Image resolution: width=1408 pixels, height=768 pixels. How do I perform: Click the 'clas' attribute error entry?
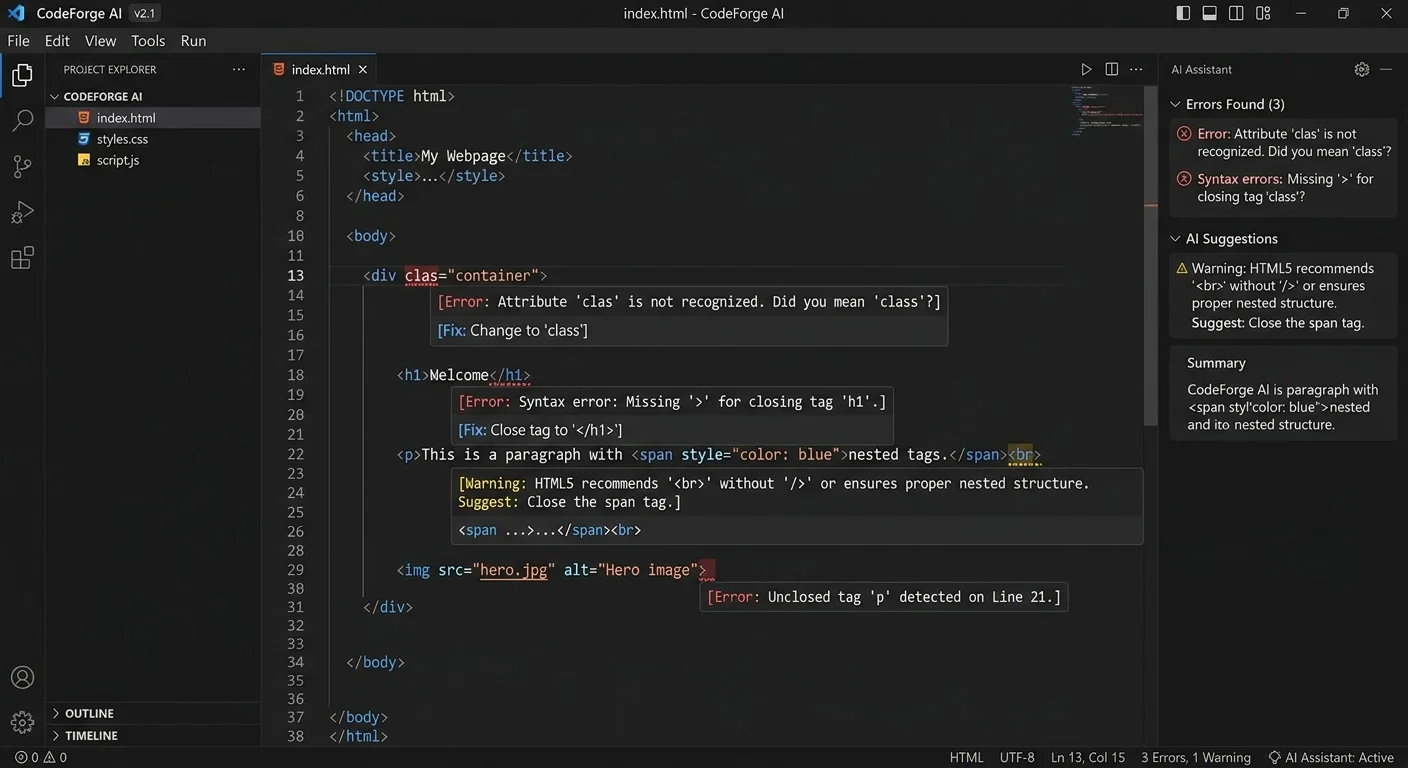(x=1284, y=143)
